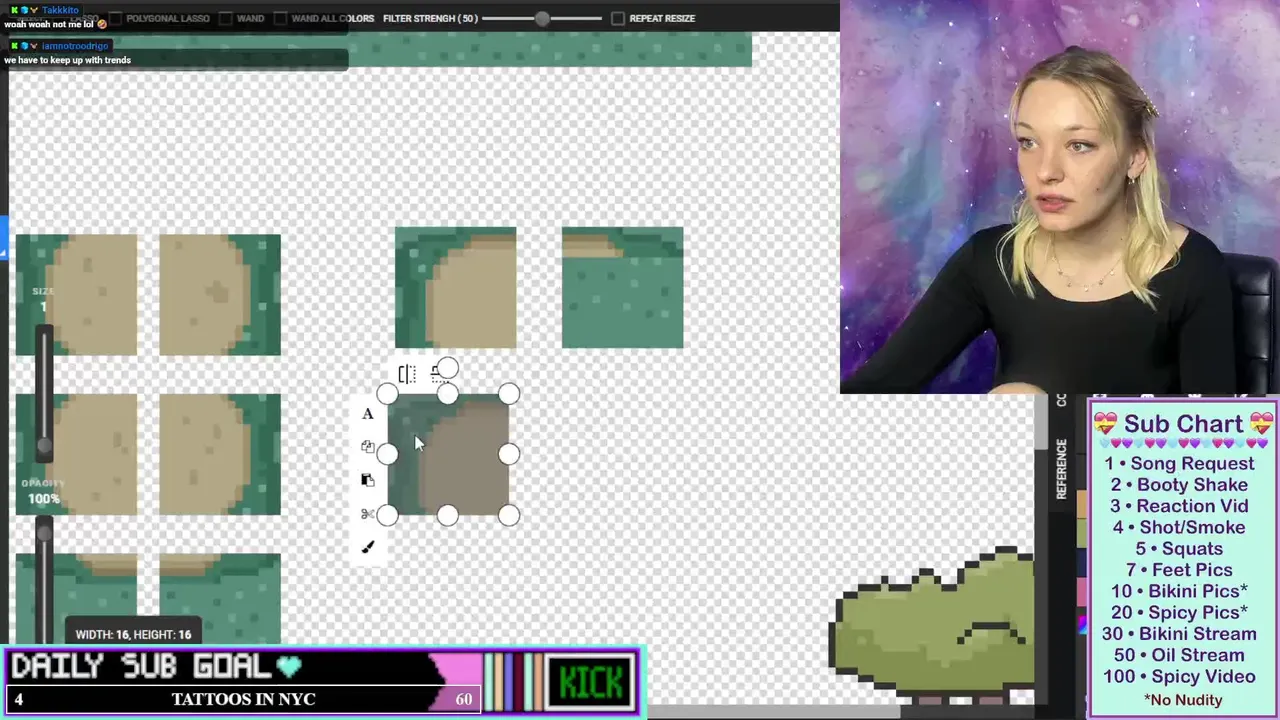Select the top-right dirt corner tile on left
This screenshot has height=720, width=1280.
tap(220, 295)
